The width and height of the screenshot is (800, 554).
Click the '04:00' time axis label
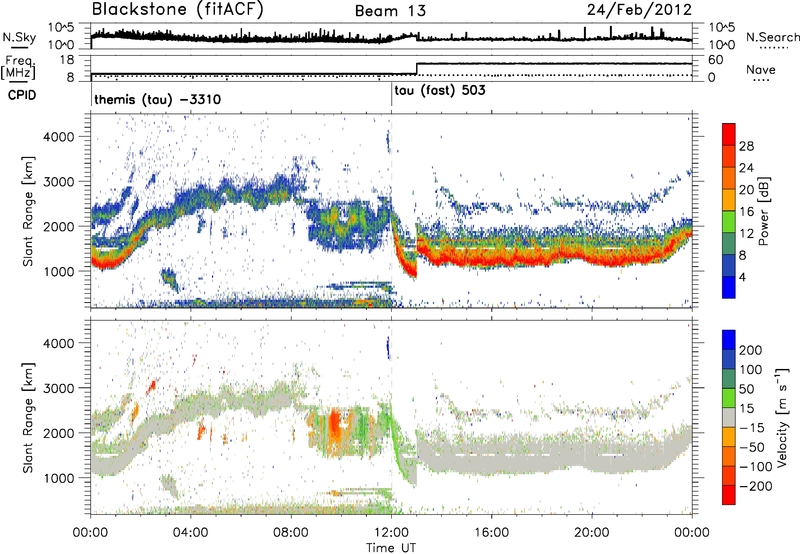[190, 533]
